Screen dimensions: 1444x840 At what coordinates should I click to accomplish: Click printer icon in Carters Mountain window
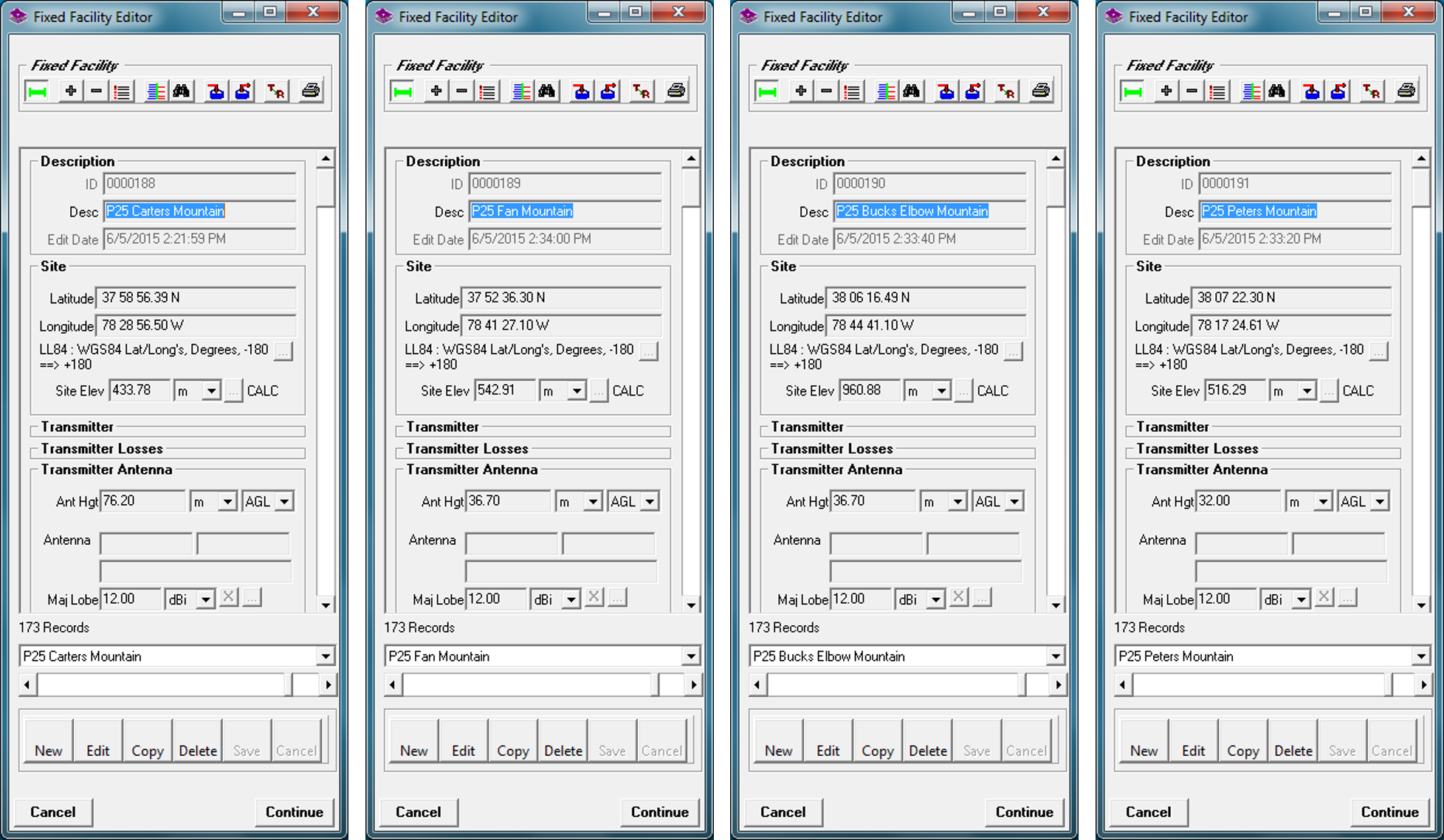tap(311, 92)
